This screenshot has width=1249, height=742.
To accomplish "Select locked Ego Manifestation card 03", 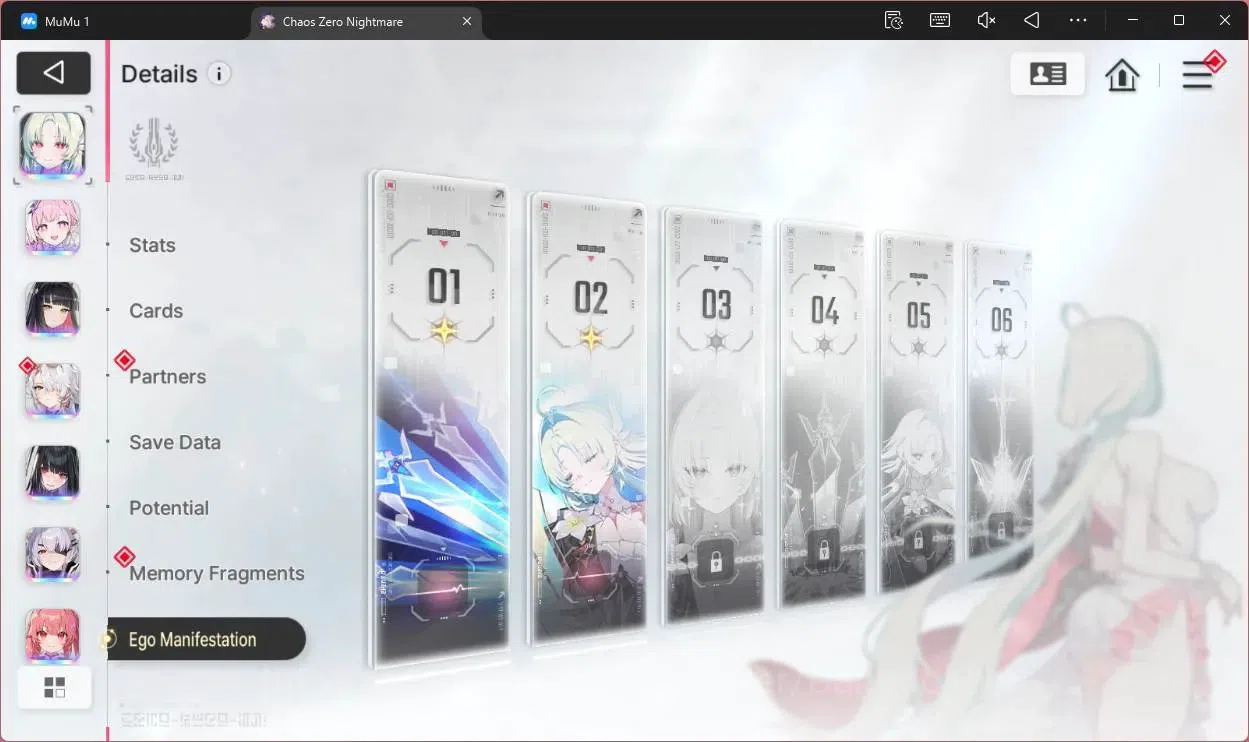I will 715,415.
